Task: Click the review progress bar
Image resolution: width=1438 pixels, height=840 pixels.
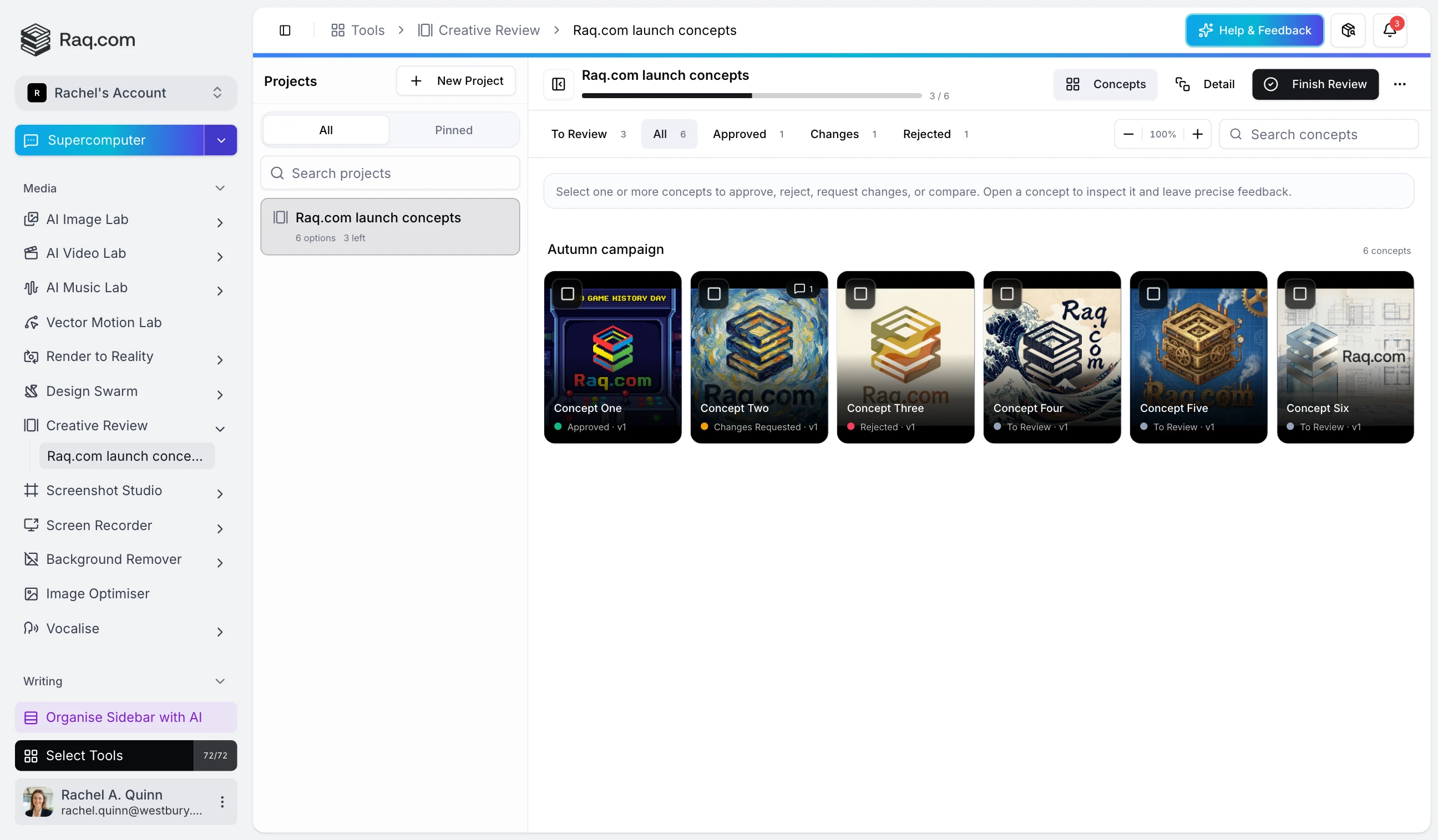Action: [752, 96]
